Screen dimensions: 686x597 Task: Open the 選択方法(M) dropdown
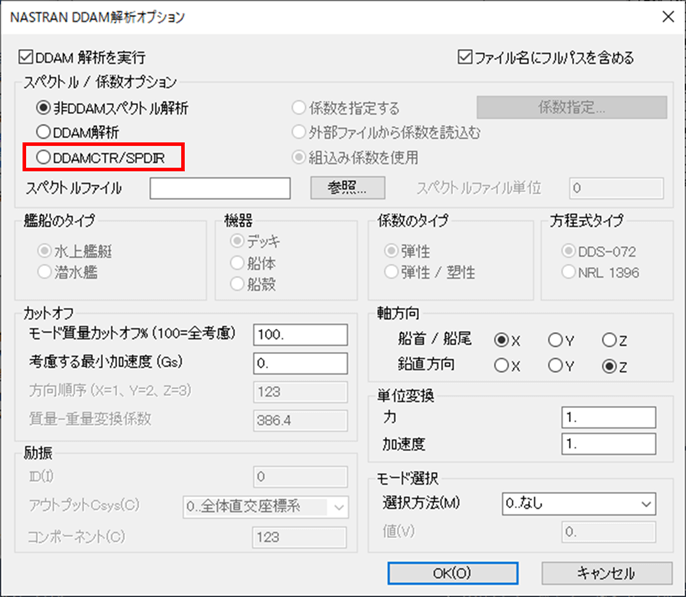tap(579, 504)
